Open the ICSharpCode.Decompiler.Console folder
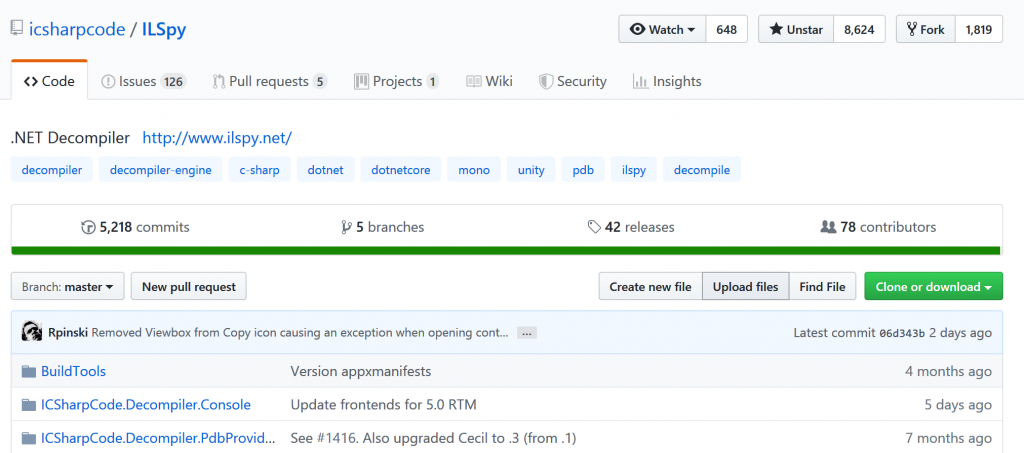1024x453 pixels. (x=146, y=405)
